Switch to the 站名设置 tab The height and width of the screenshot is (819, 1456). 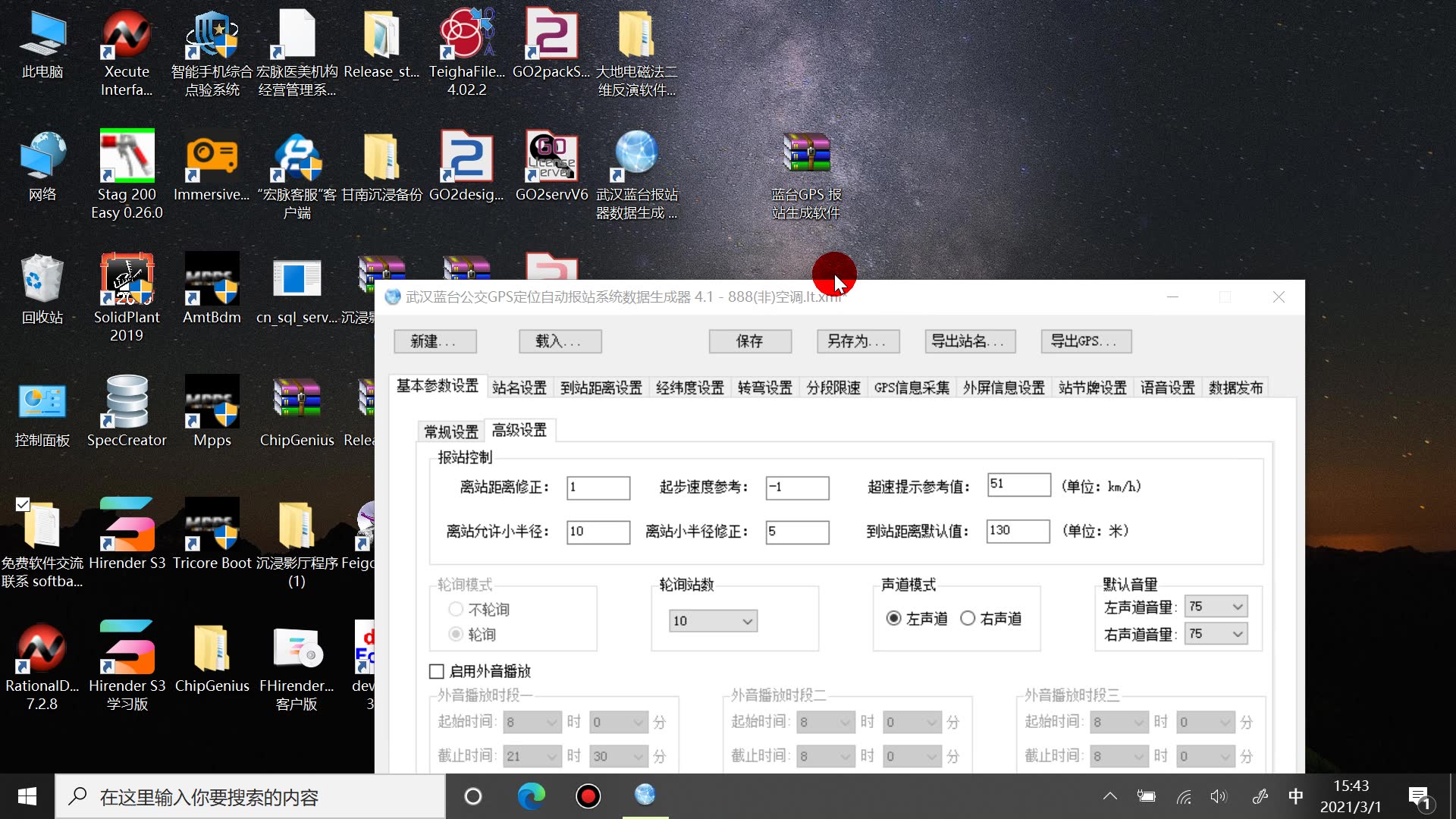[x=519, y=388]
